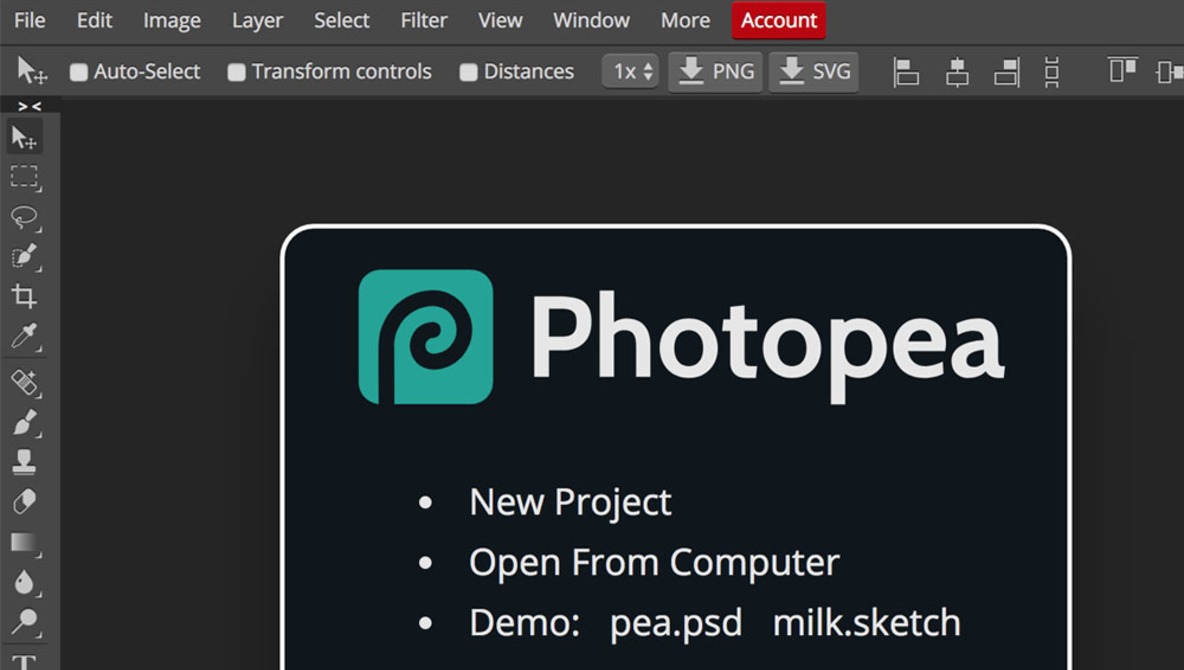Collapse the toolbar with the >< toggle
Viewport: 1184px width, 670px height.
coord(29,107)
